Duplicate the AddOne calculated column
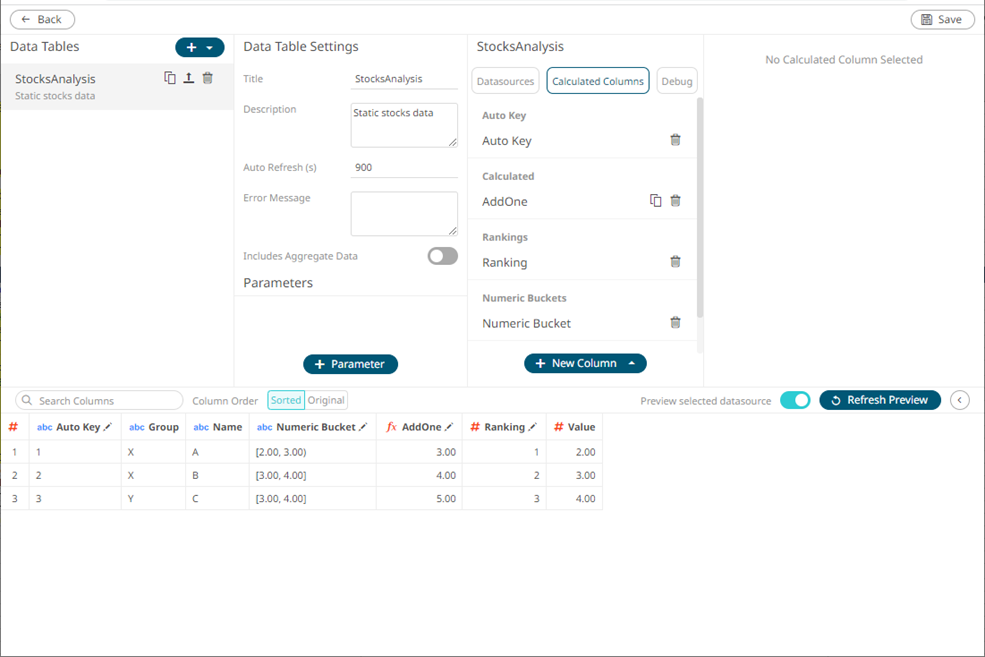Viewport: 985px width, 657px height. [655, 201]
